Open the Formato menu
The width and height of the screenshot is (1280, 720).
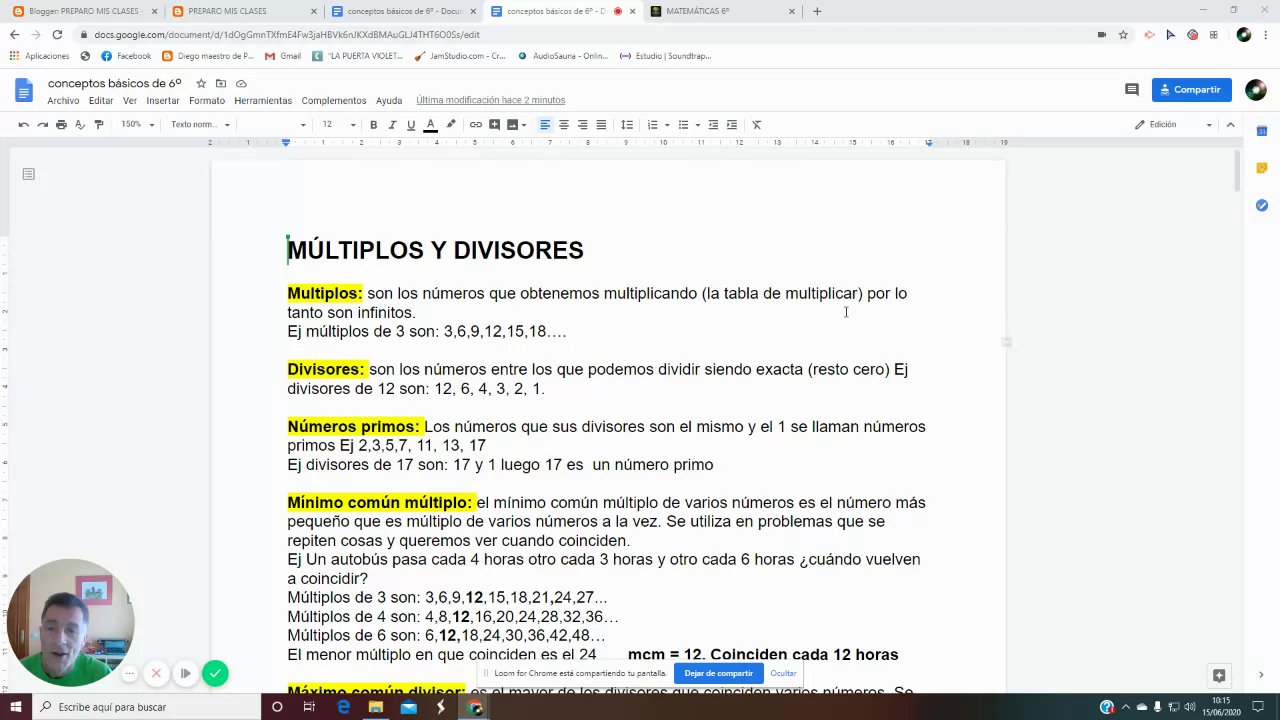click(207, 101)
